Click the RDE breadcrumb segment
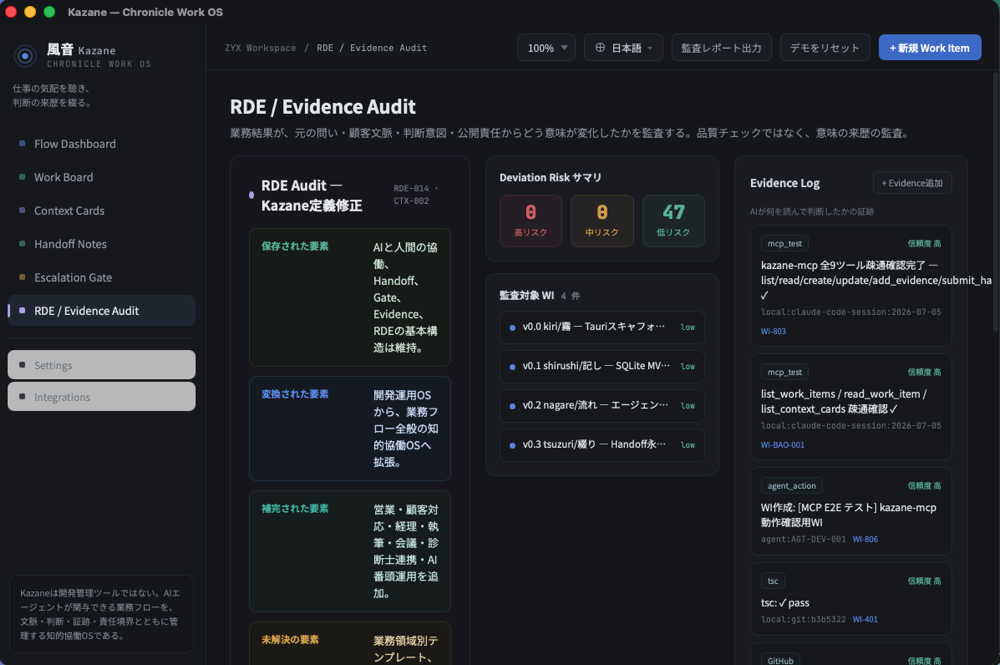This screenshot has width=1000, height=665. (325, 48)
